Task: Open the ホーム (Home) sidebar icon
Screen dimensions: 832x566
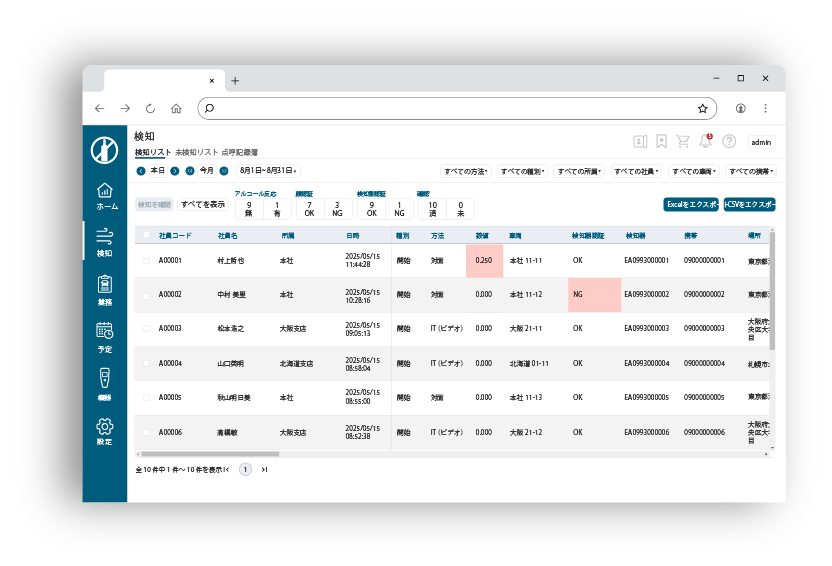Action: (106, 196)
